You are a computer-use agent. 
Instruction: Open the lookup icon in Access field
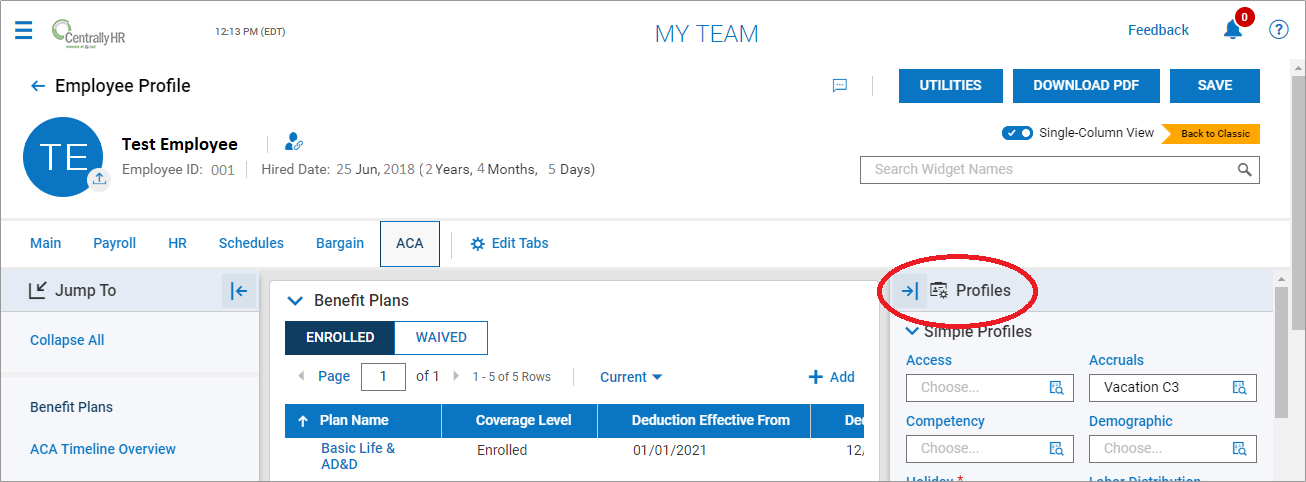(1056, 388)
